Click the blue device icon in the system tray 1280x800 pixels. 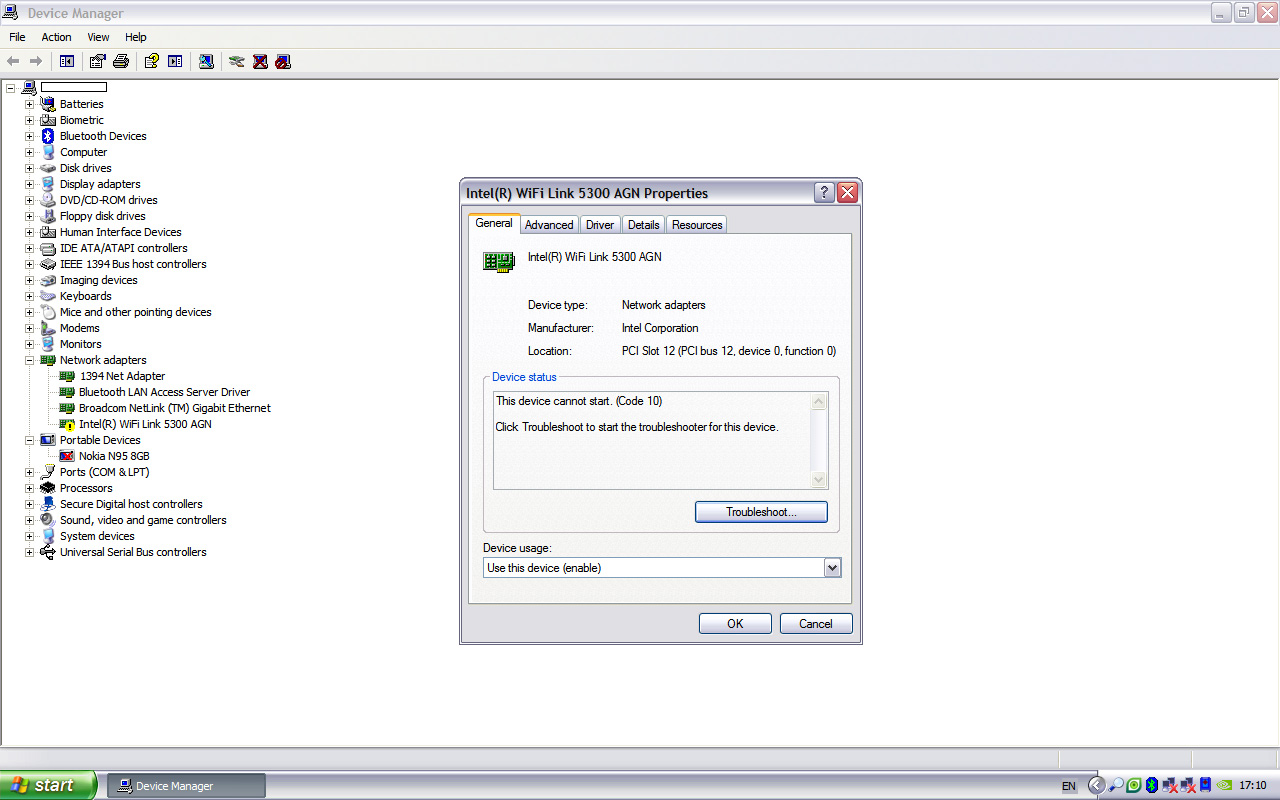pyautogui.click(x=1206, y=786)
